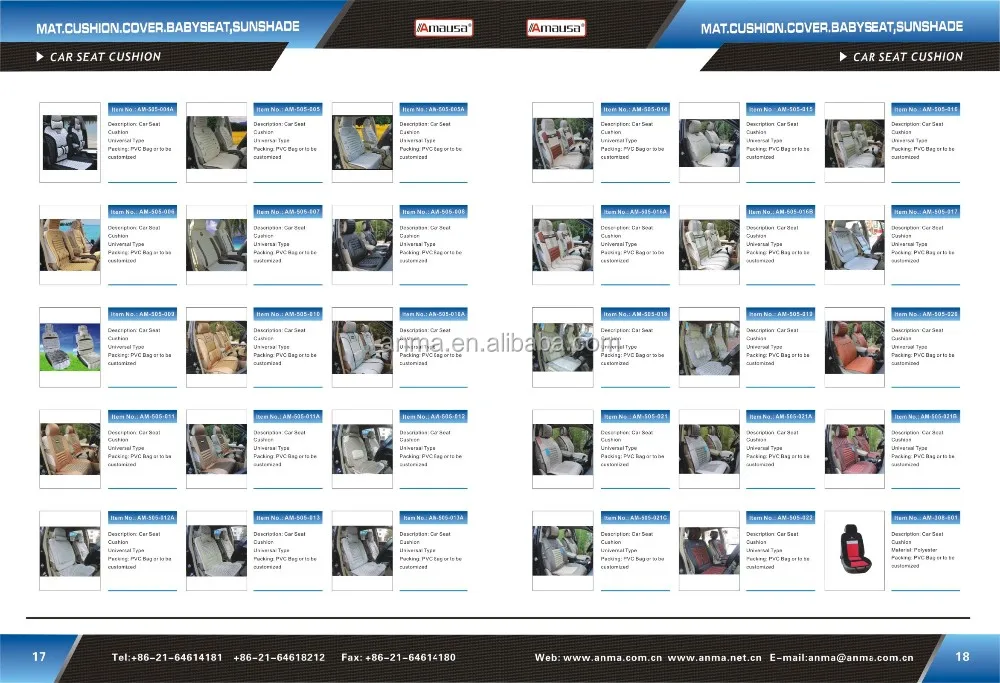View the grass-background photo of AM-505-009

pos(70,347)
